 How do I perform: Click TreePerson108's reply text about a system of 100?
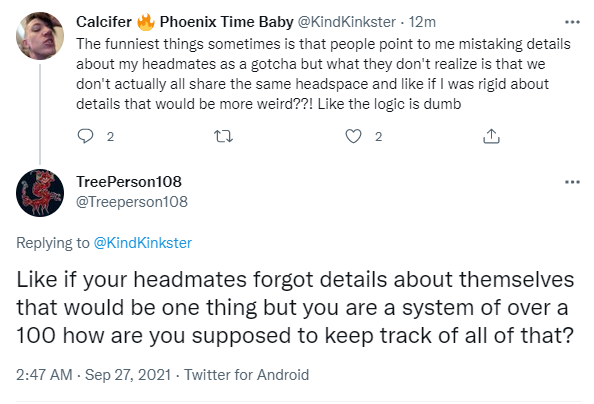[x=295, y=307]
